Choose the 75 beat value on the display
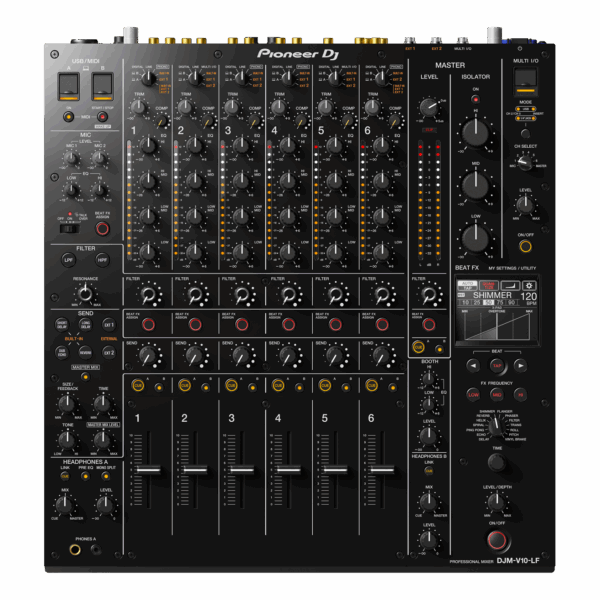The width and height of the screenshot is (600, 600). 500,302
